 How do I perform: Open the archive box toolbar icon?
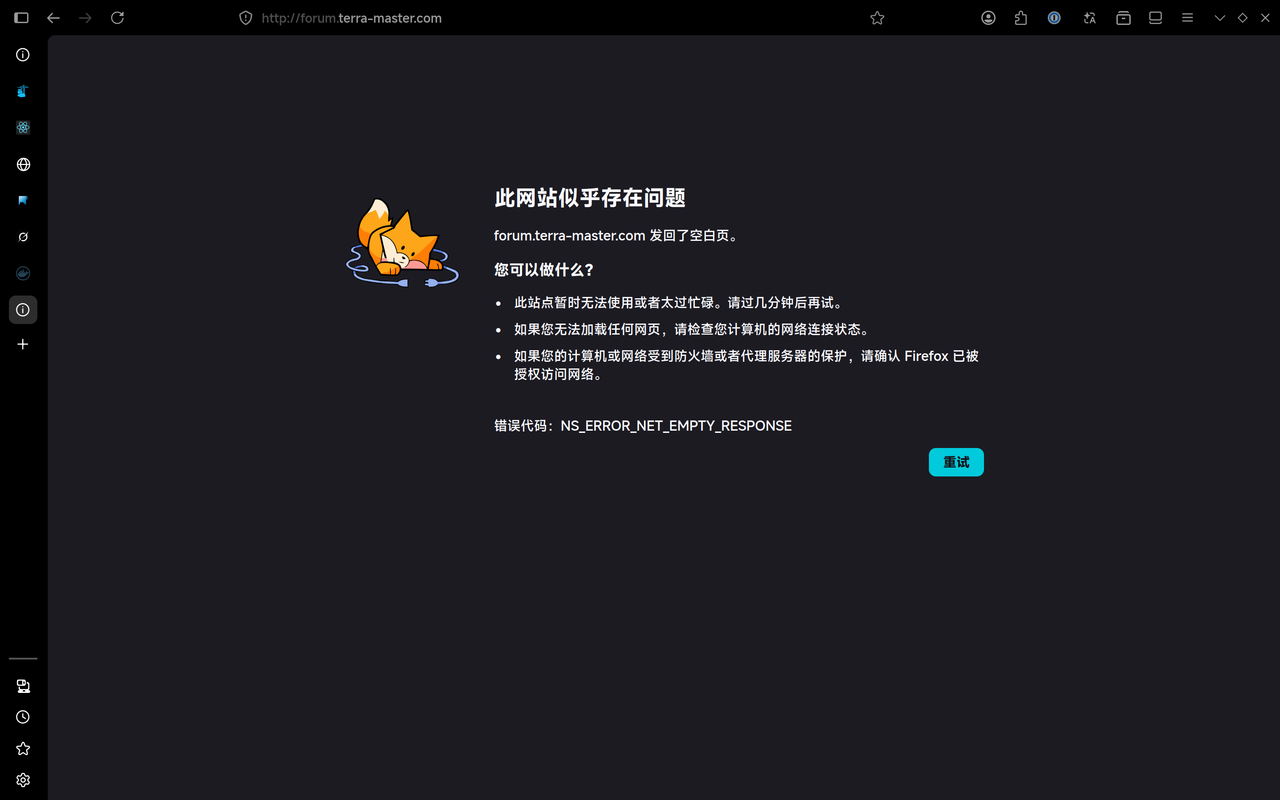click(x=1123, y=18)
